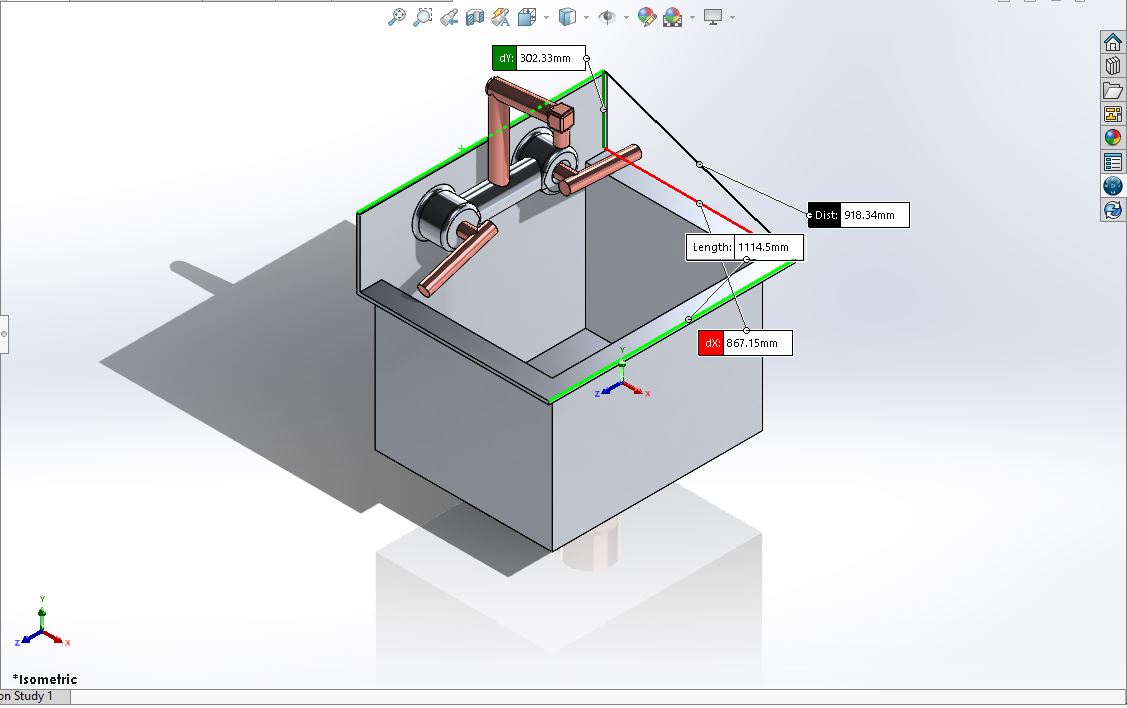Click the View Orientation cube icon
Viewport: 1127px width, 708px height.
click(527, 17)
